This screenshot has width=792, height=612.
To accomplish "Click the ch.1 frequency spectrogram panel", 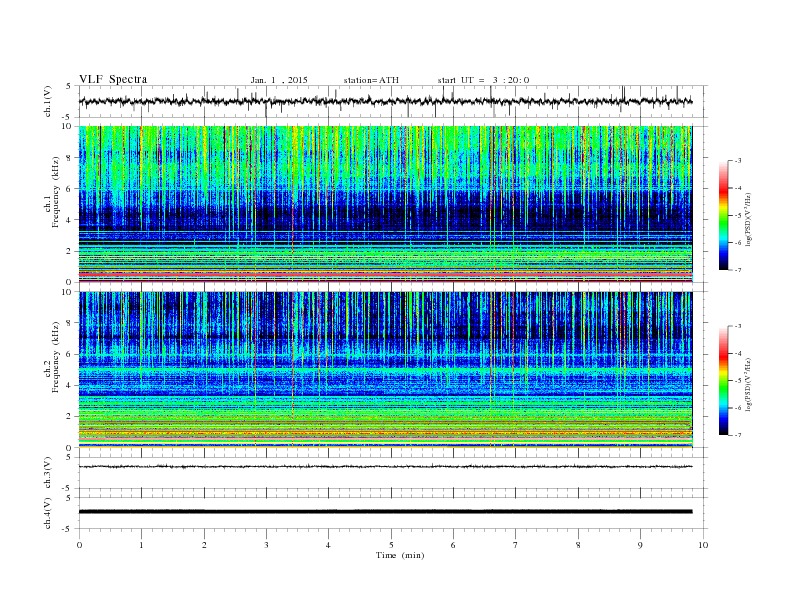I will click(x=386, y=204).
